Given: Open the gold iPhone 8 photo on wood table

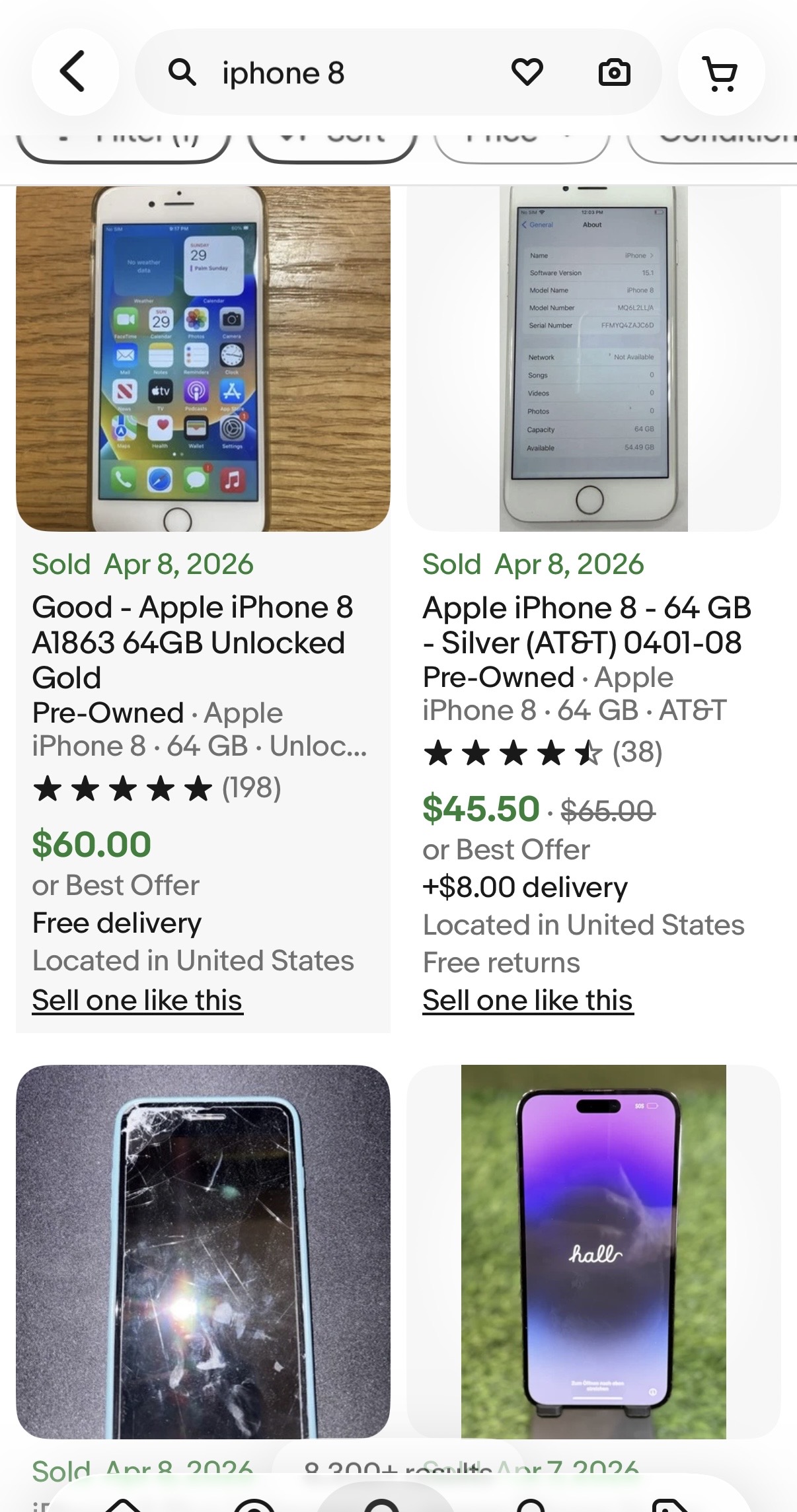Looking at the screenshot, I should tap(203, 359).
